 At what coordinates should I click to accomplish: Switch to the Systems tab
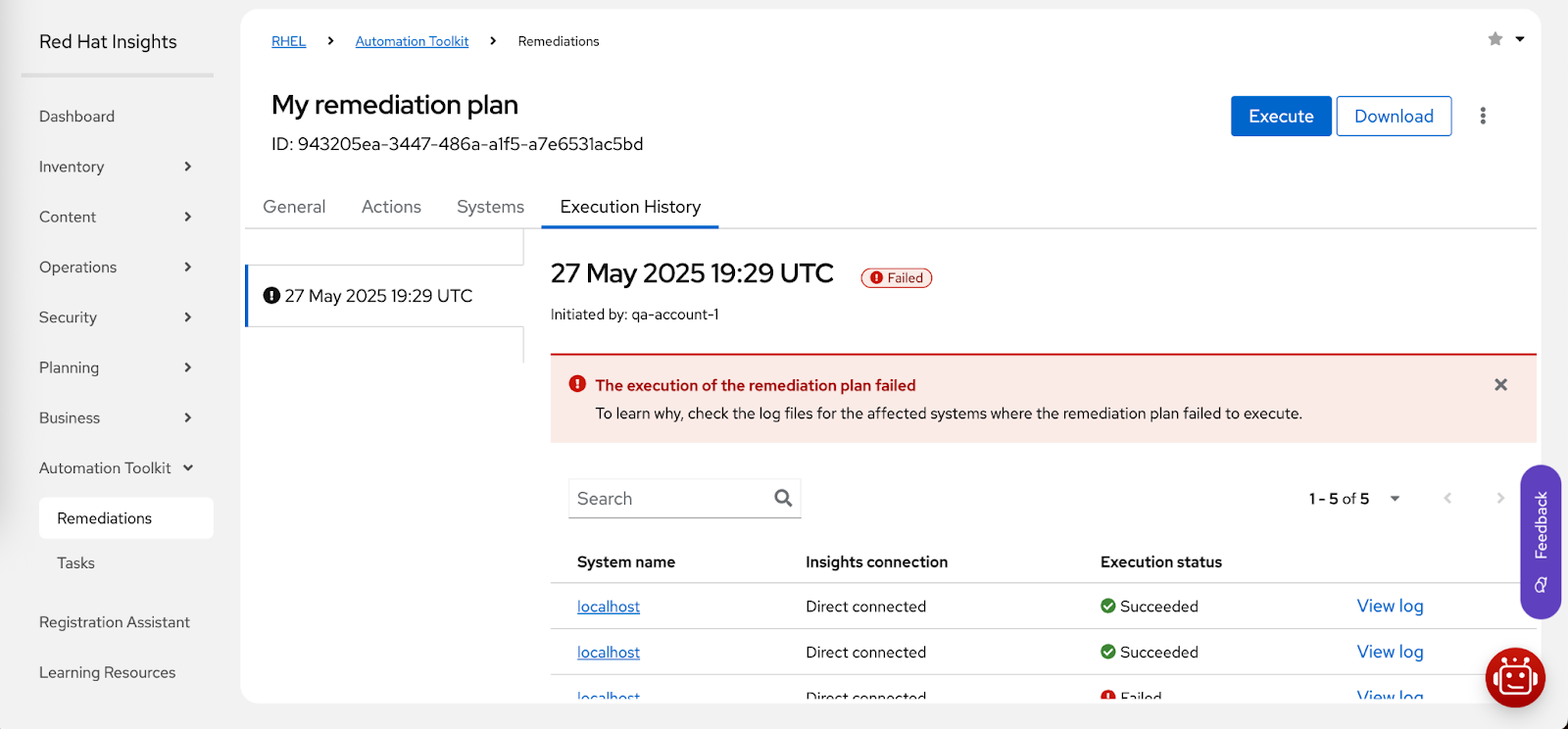[x=490, y=207]
